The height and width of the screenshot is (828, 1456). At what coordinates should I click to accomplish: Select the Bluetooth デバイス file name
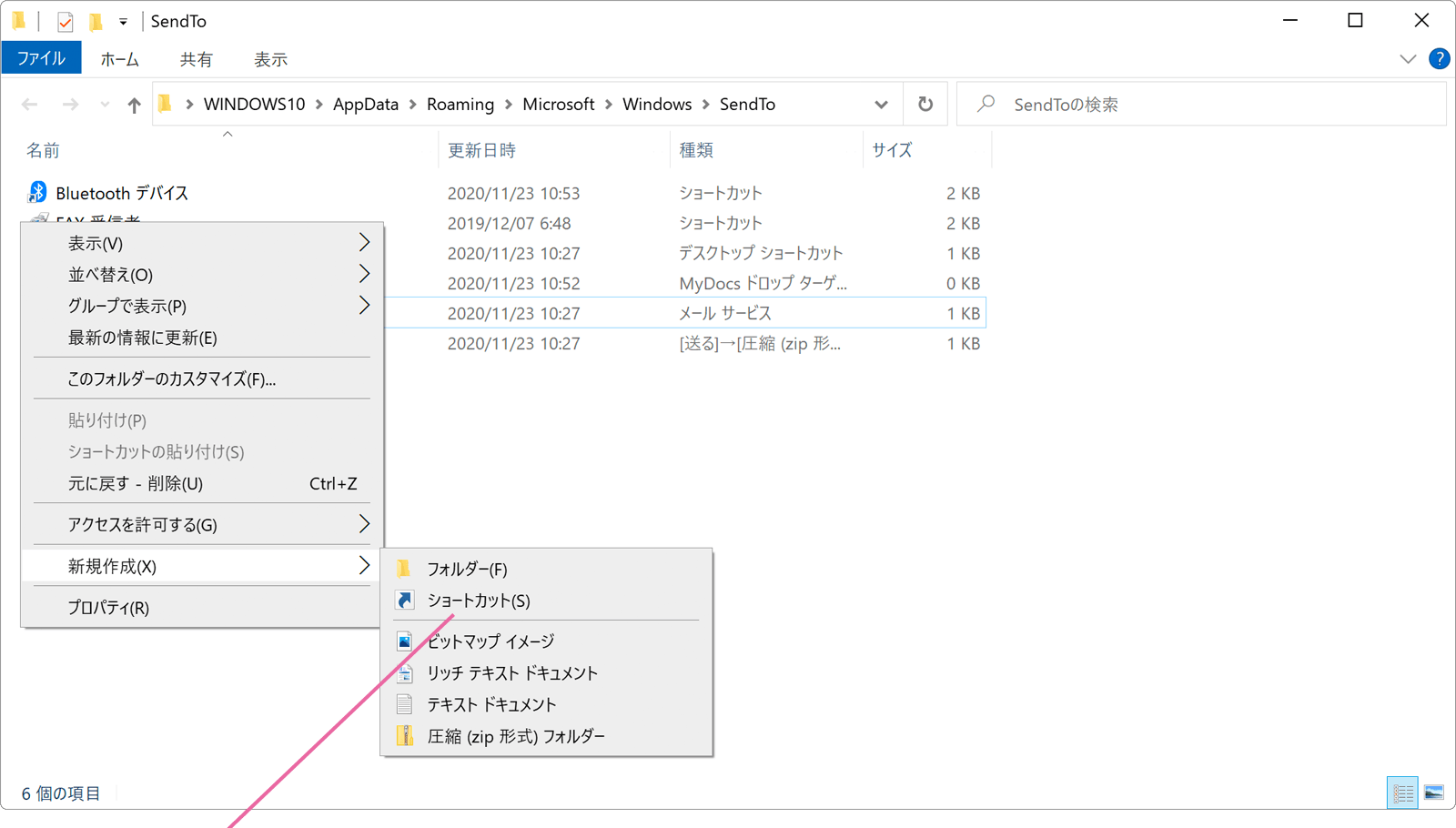(122, 193)
